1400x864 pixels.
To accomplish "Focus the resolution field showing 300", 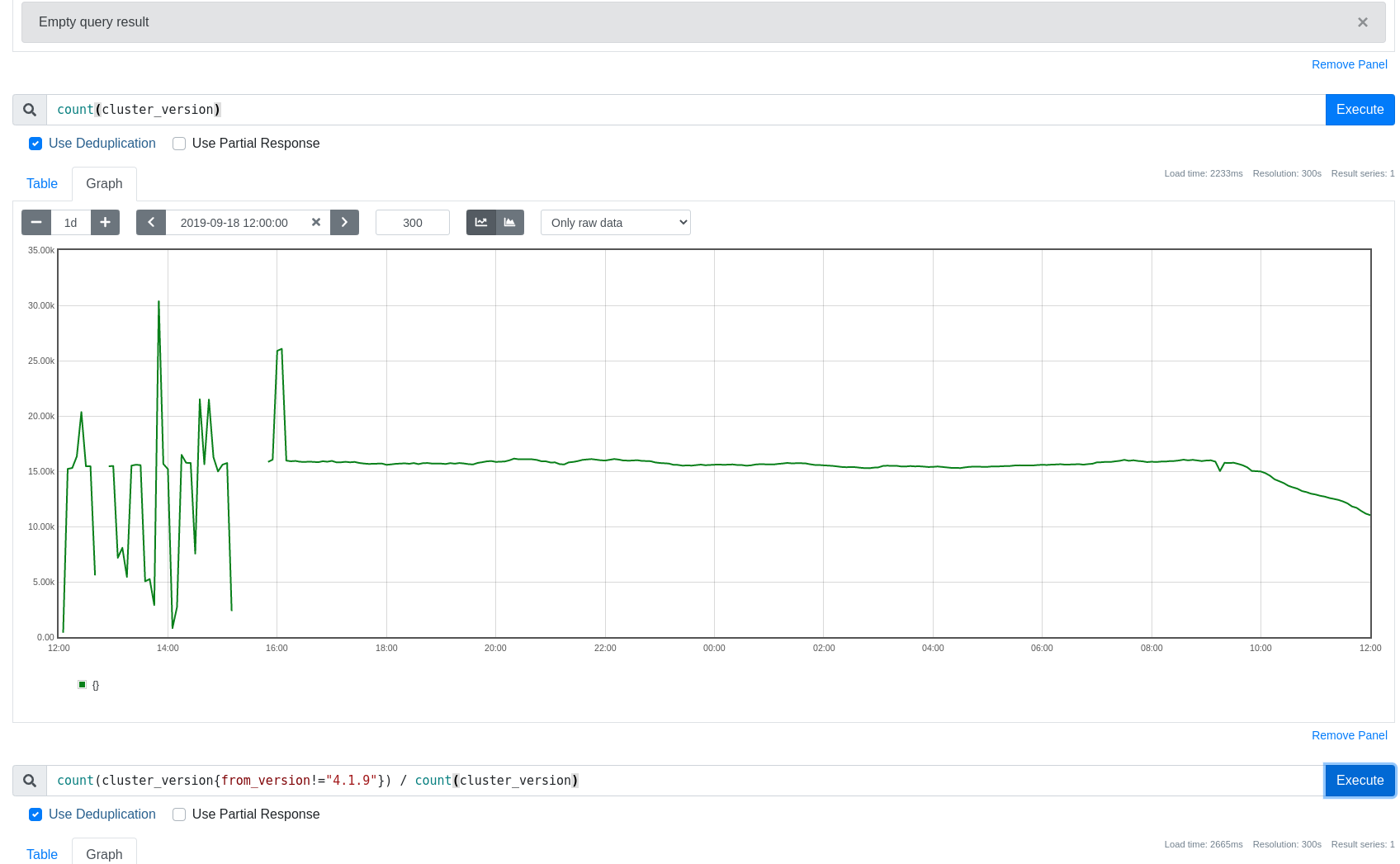I will 413,223.
